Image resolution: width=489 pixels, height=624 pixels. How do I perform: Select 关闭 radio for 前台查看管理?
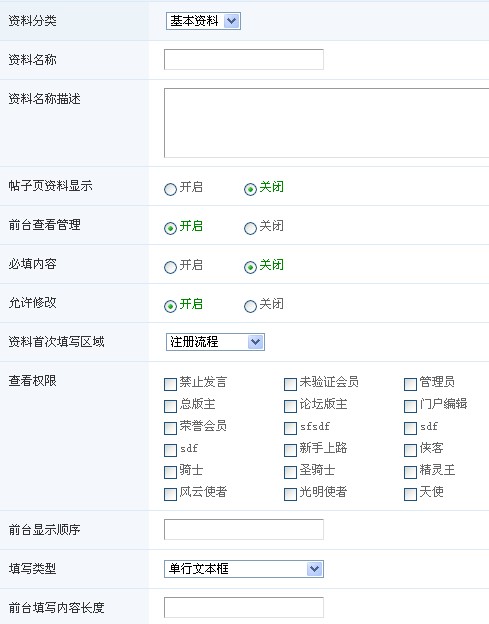coord(250,228)
